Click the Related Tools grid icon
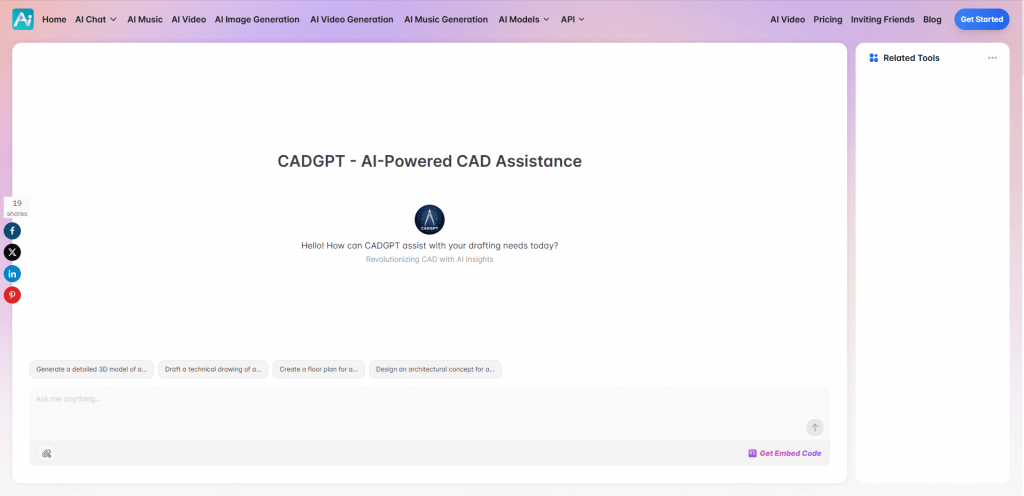Viewport: 1024px width, 496px height. point(874,58)
